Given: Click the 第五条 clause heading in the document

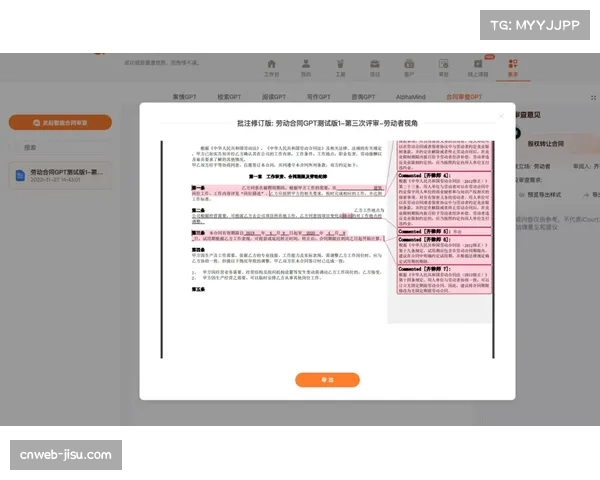Looking at the screenshot, I should pyautogui.click(x=198, y=289).
